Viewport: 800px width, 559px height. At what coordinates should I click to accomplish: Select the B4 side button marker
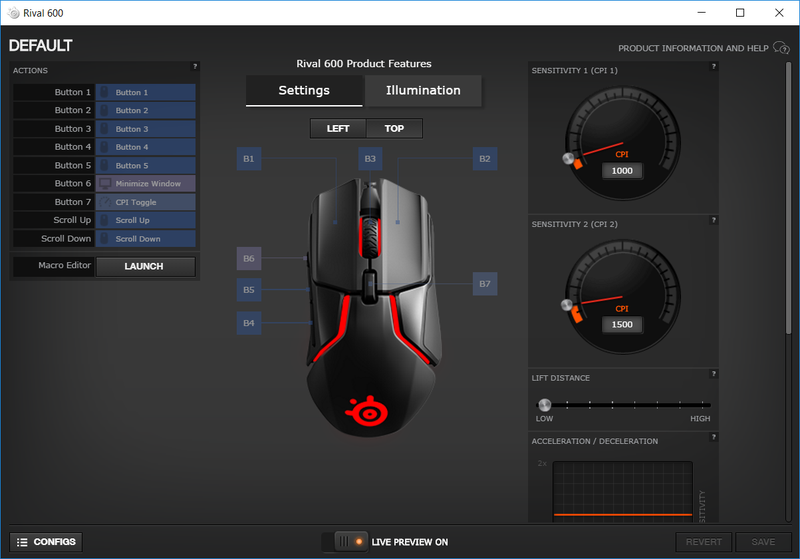coord(249,323)
